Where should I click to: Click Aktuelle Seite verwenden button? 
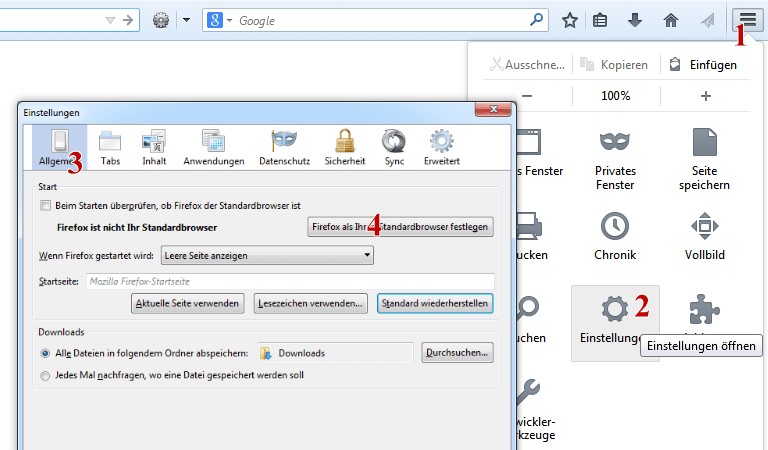(x=188, y=303)
